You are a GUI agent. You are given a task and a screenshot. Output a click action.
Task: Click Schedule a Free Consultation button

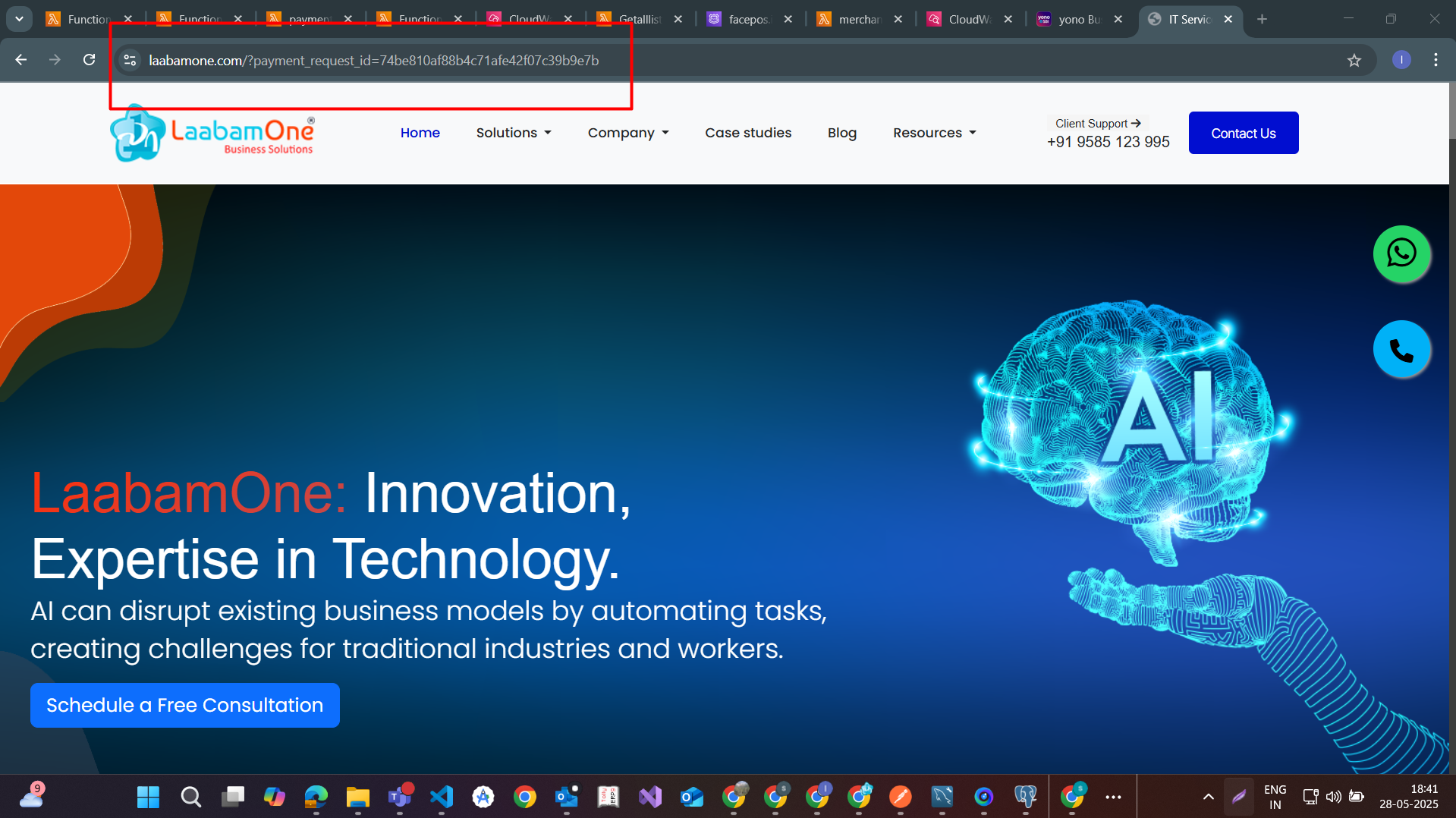[x=185, y=705]
